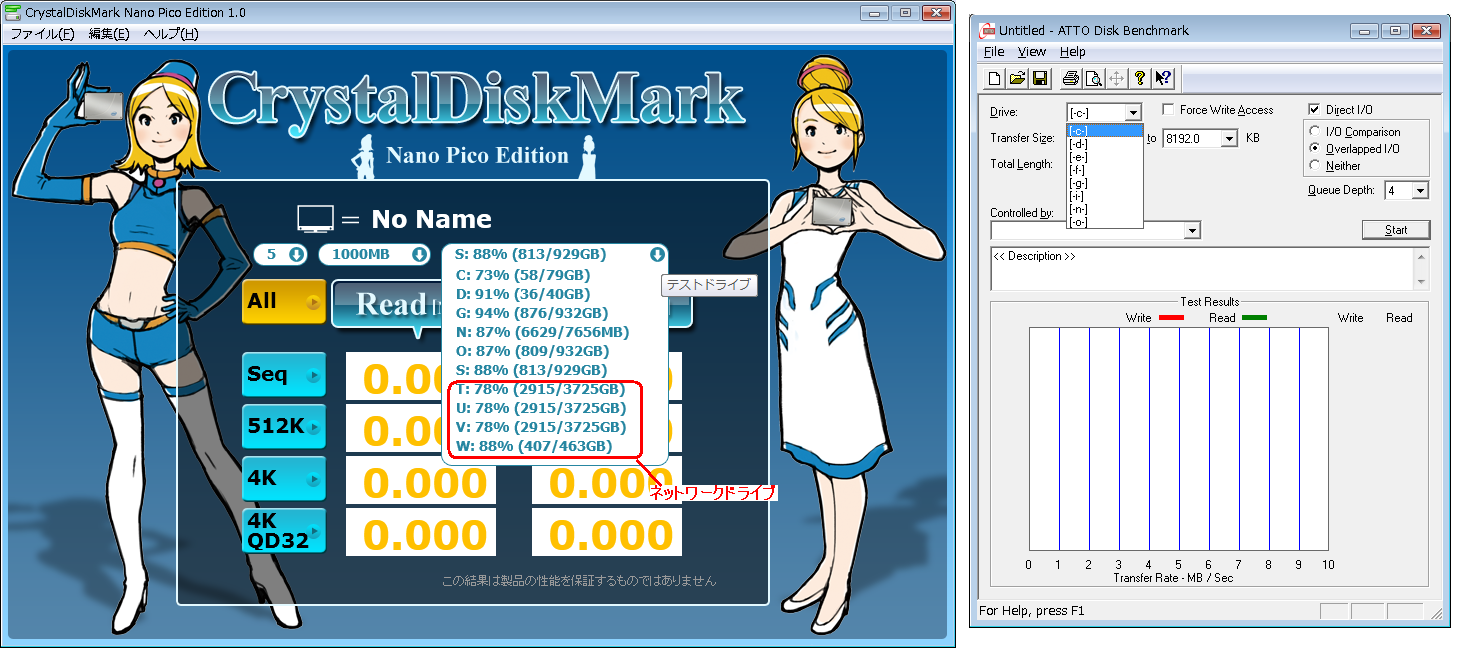Open the 8192.0 transfer size dropdown
Screen dimensions: 1464x648
1230,138
